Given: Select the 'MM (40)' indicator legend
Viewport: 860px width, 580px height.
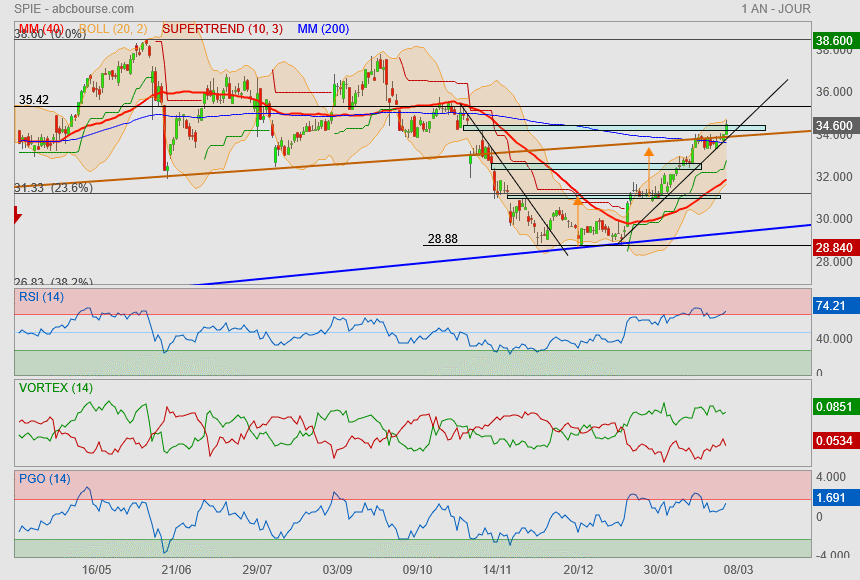Looking at the screenshot, I should click(41, 29).
